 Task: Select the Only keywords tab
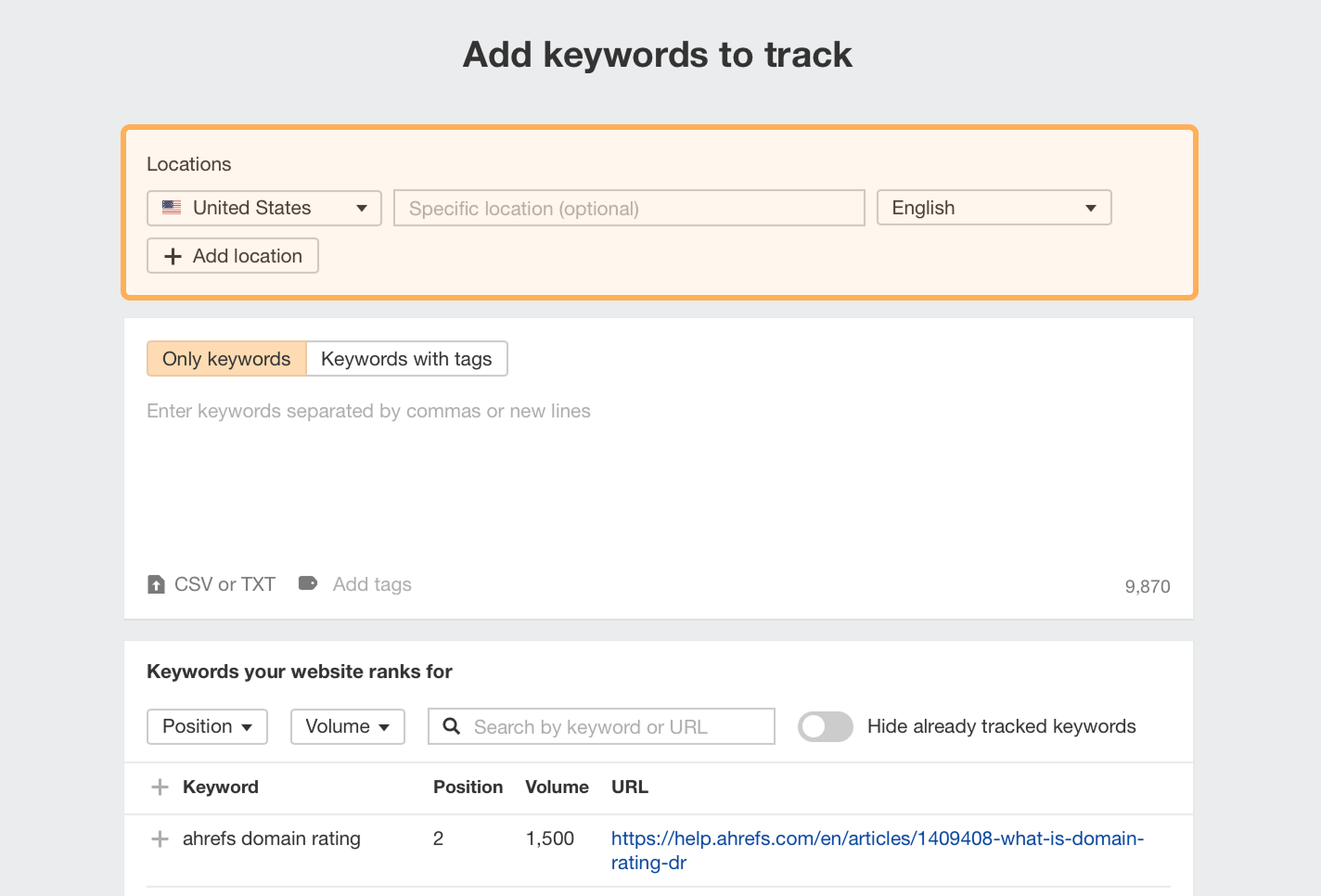225,358
